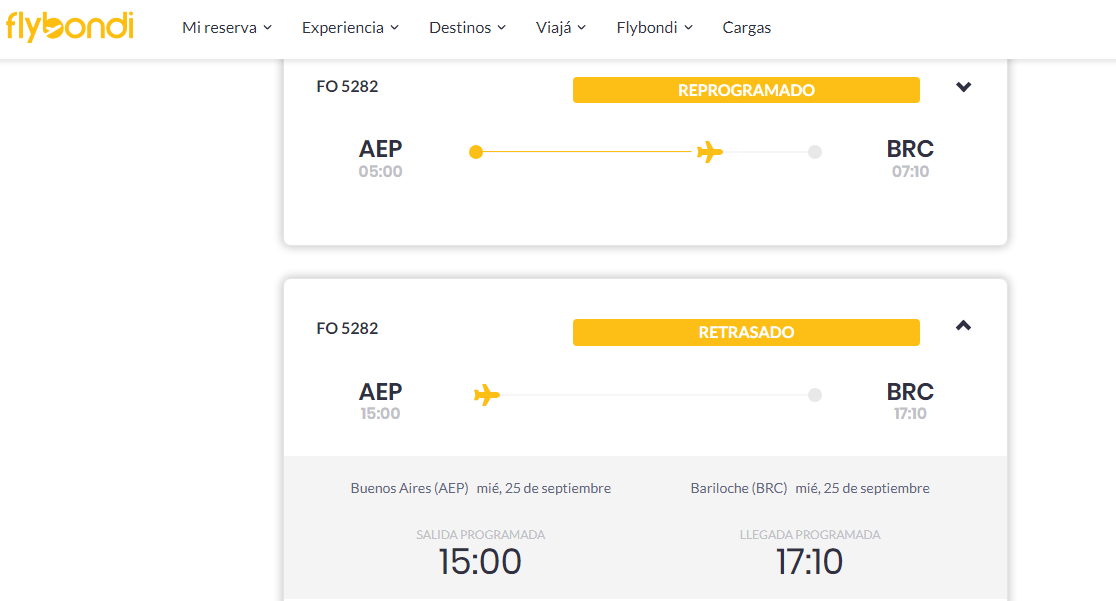Screen dimensions: 1116x601
Task: Go to the Cargas page
Action: 747,28
